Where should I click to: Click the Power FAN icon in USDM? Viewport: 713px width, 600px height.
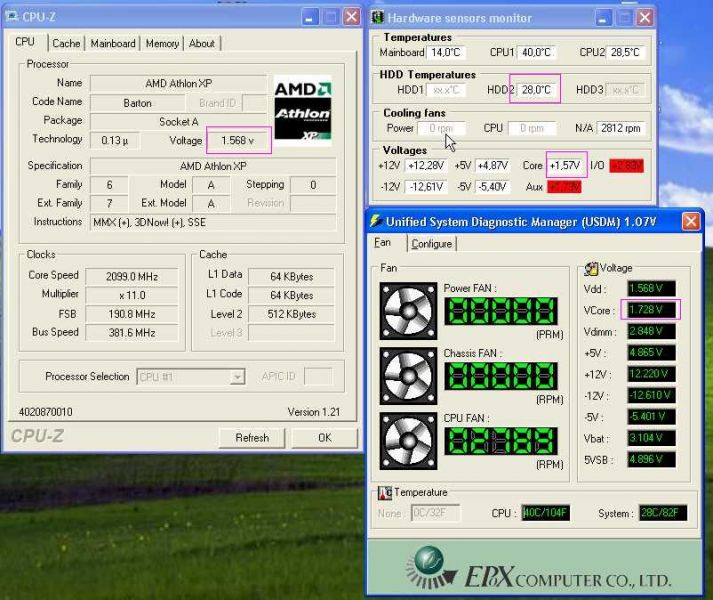(x=408, y=311)
